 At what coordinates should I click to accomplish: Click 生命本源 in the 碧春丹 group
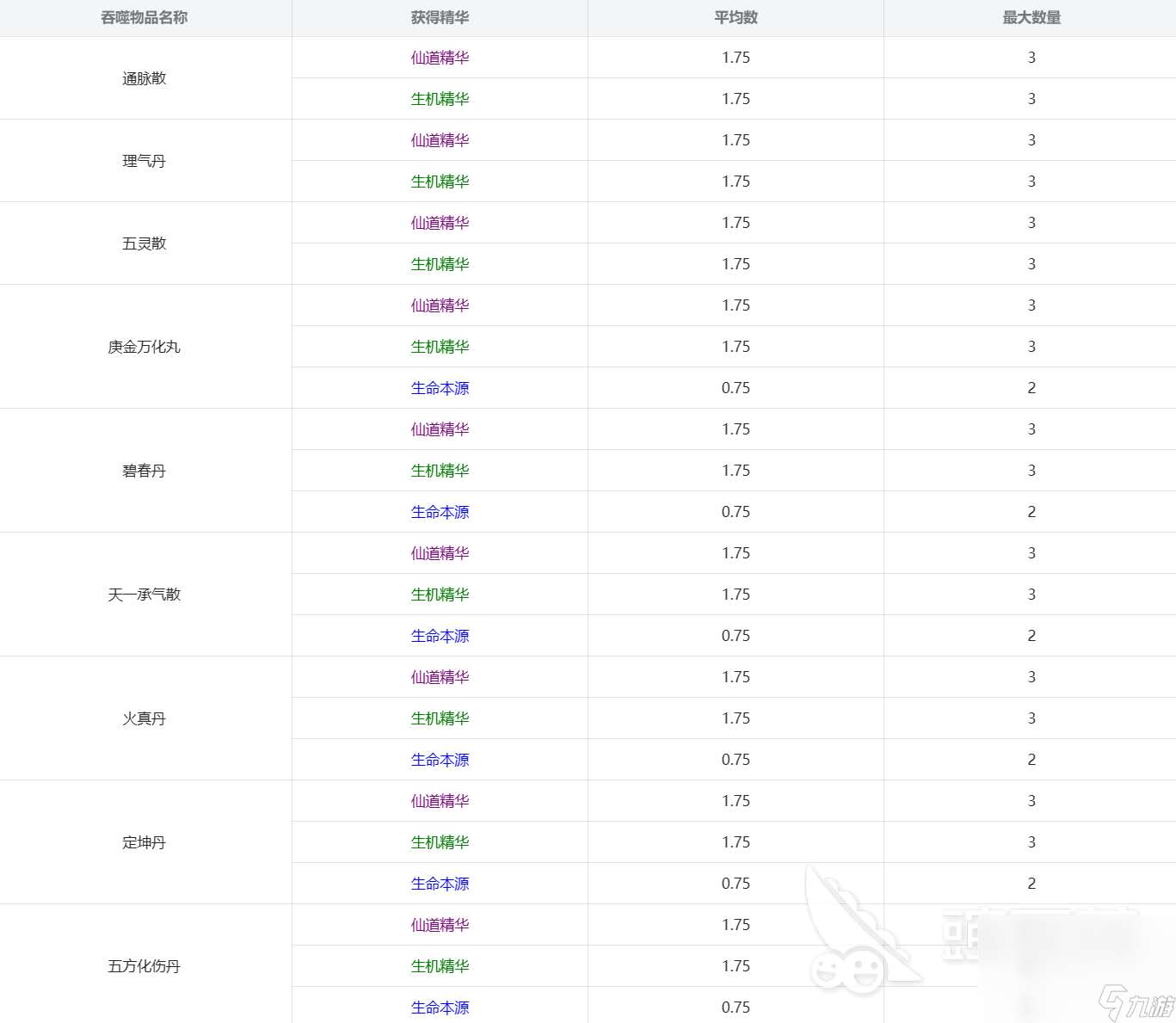tap(440, 512)
